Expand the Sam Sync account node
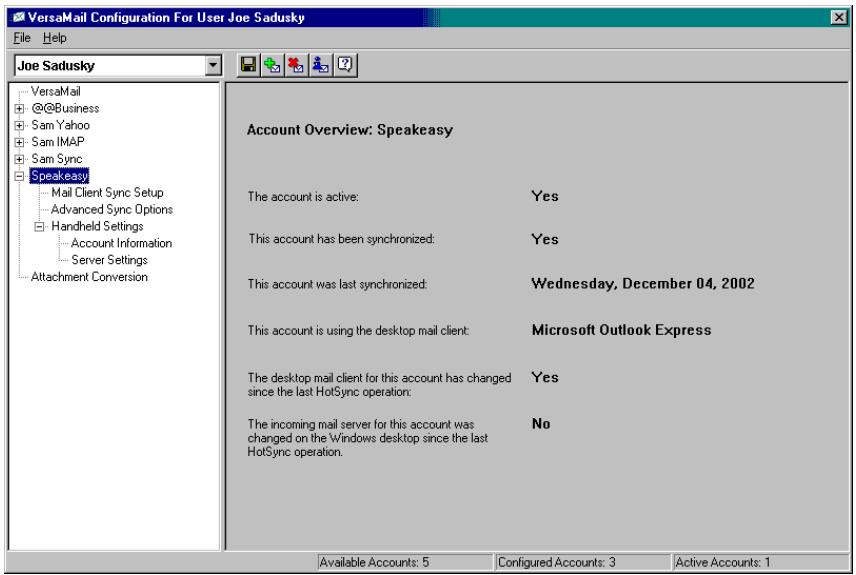 [20, 159]
